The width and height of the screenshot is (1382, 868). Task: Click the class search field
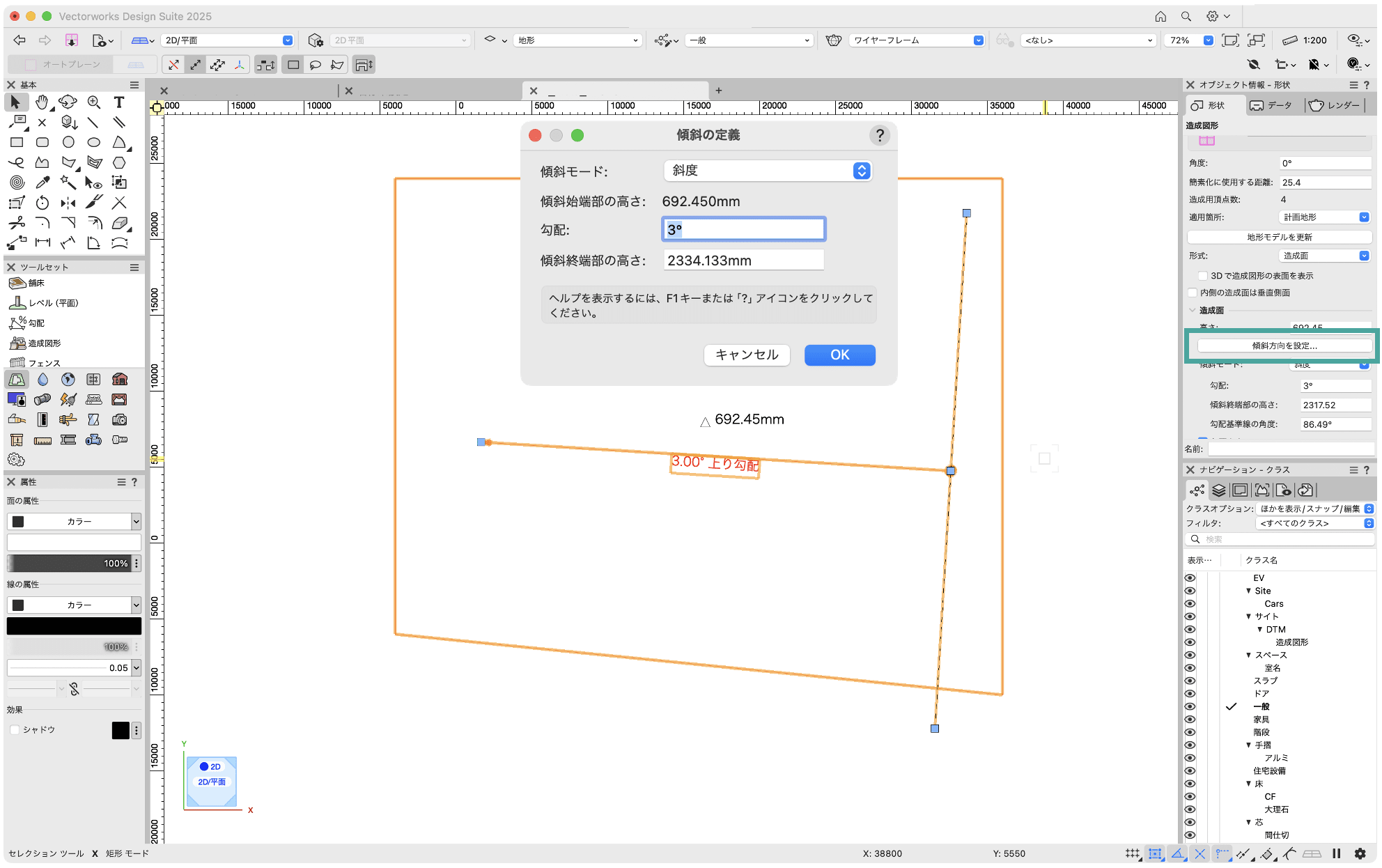pyautogui.click(x=1280, y=539)
